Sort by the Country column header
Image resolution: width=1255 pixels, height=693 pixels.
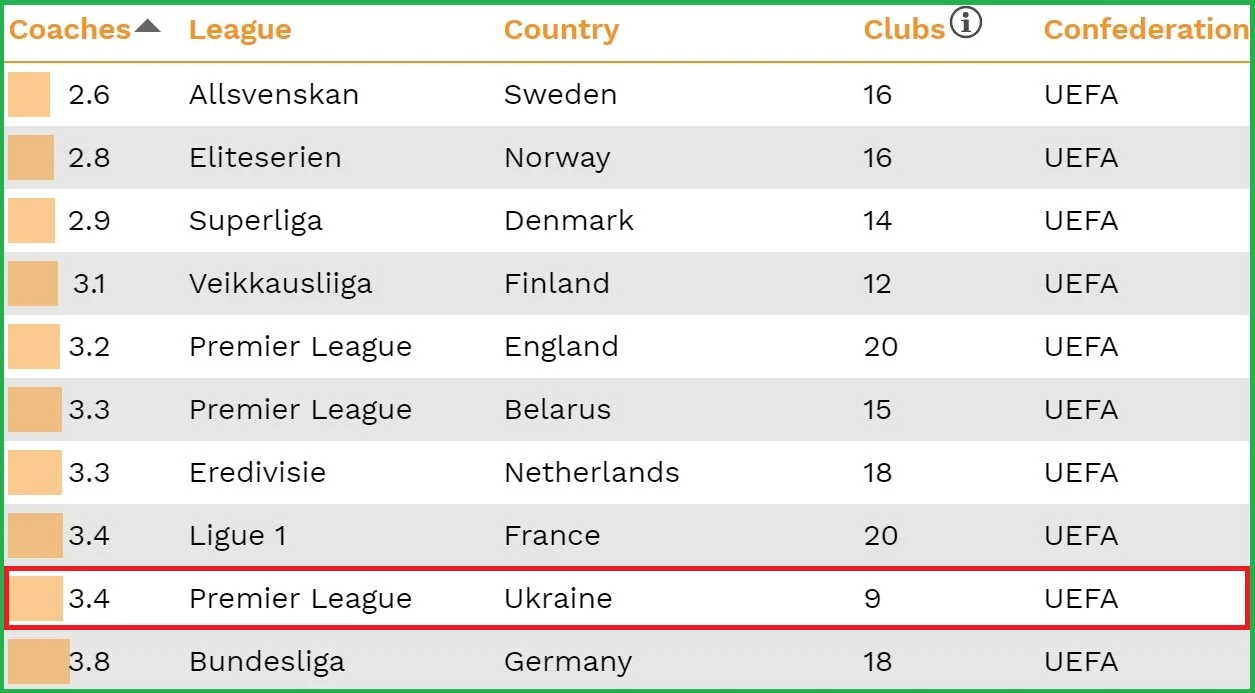point(561,30)
